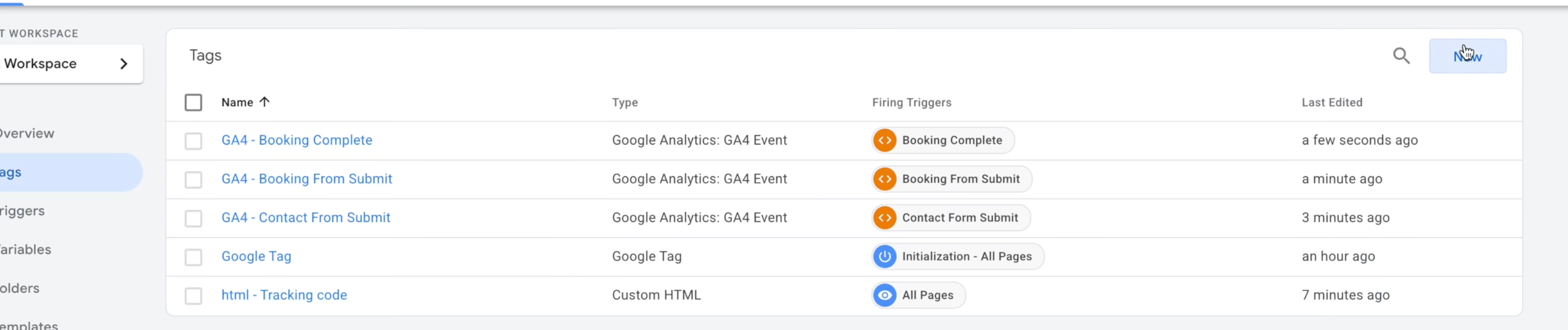Check the GA4 - Booking Complete row checkbox
Image resolution: width=1568 pixels, height=330 pixels.
194,141
